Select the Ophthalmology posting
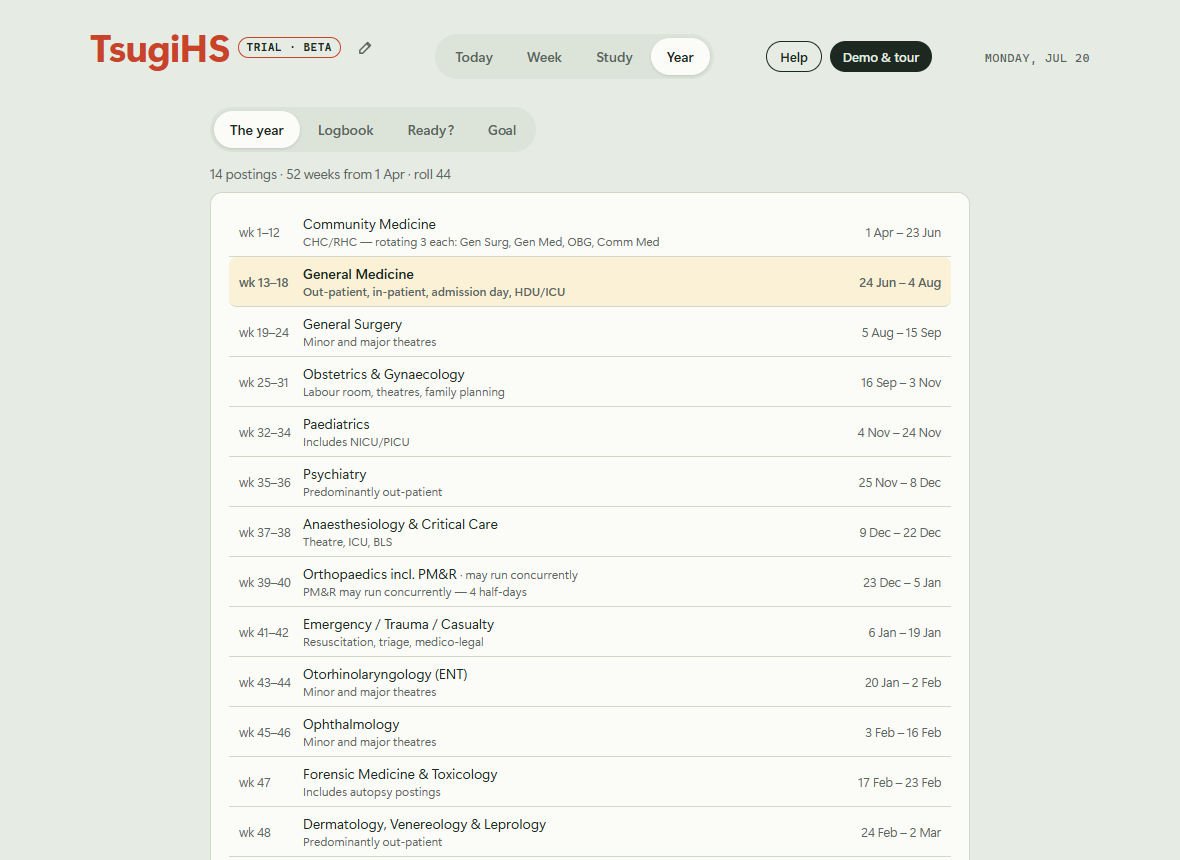The height and width of the screenshot is (860, 1180). click(x=590, y=733)
